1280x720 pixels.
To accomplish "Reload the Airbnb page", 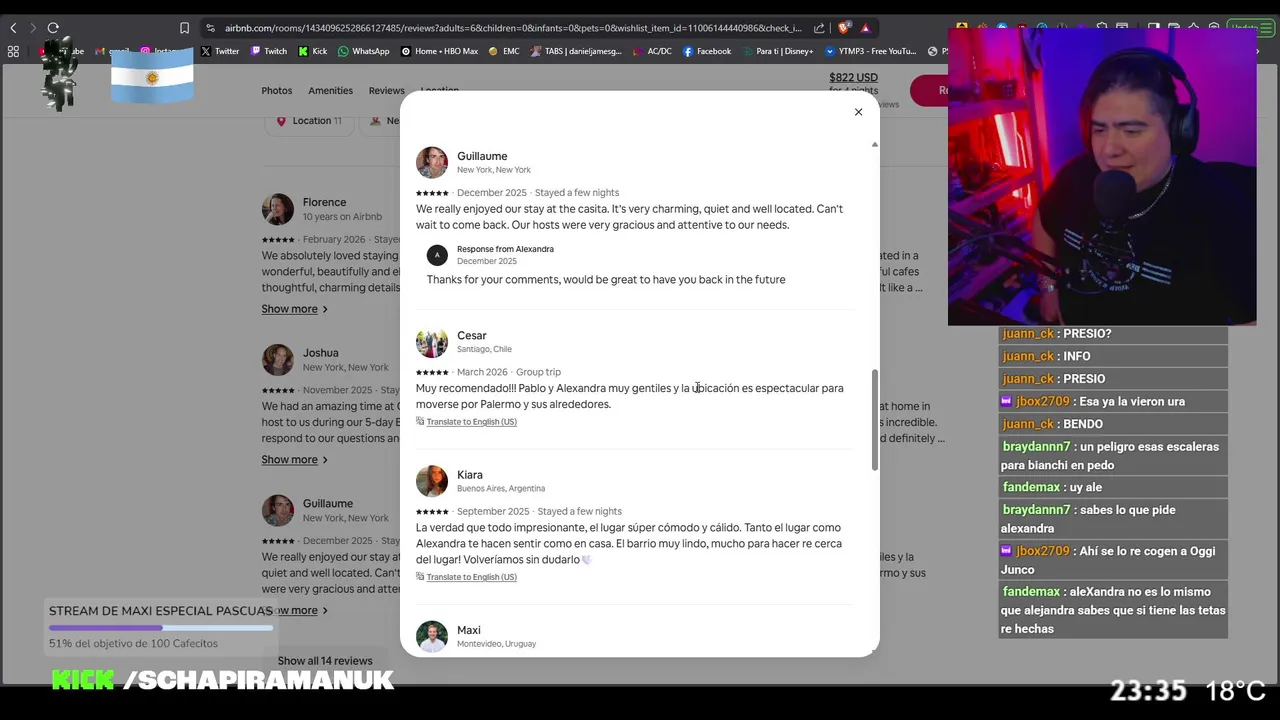I will (53, 28).
